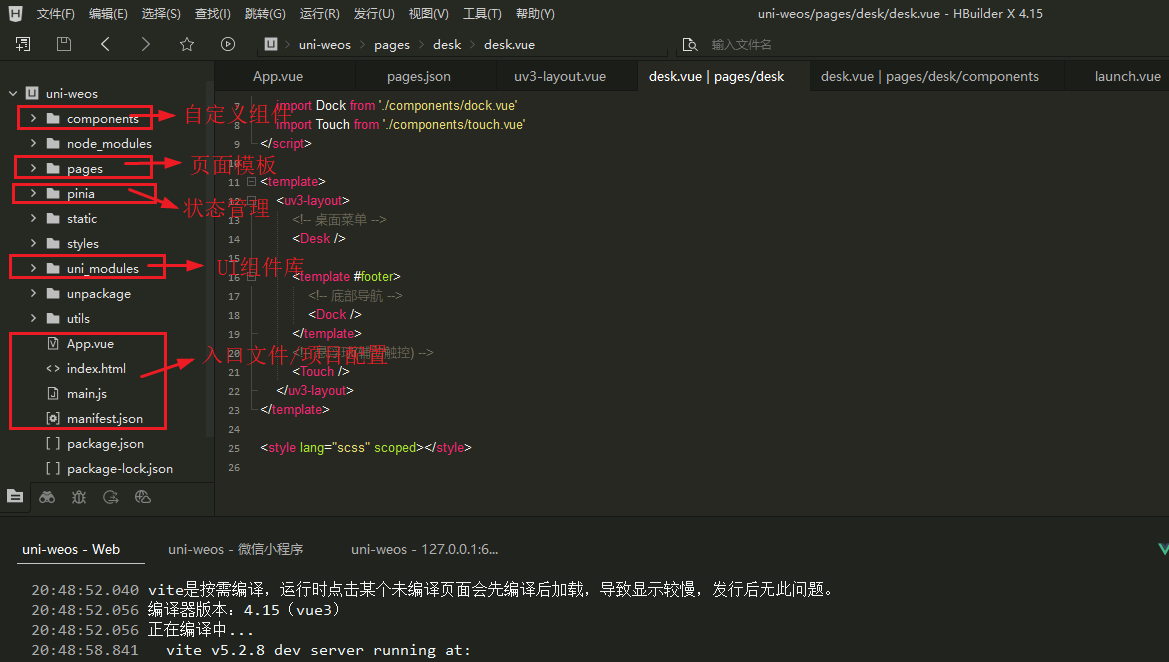The height and width of the screenshot is (662, 1169).
Task: Switch to the pages.json editor tab
Action: coord(419,76)
